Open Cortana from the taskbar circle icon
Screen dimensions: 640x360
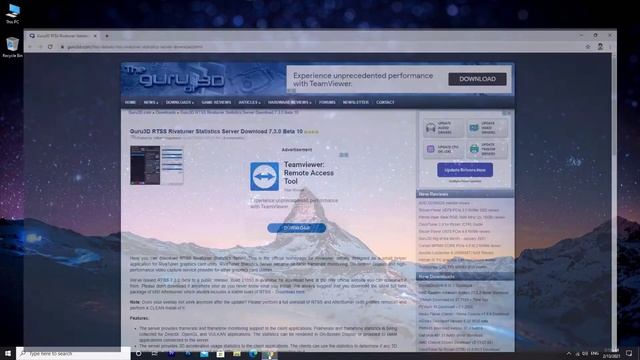138,353
